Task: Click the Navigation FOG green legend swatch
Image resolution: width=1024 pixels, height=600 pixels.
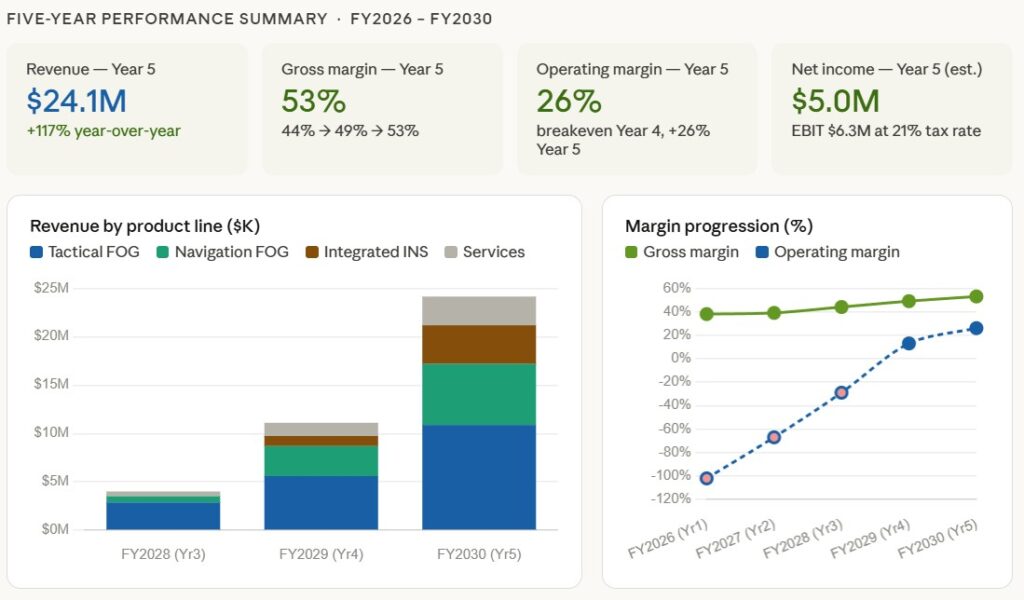Action: coord(163,252)
